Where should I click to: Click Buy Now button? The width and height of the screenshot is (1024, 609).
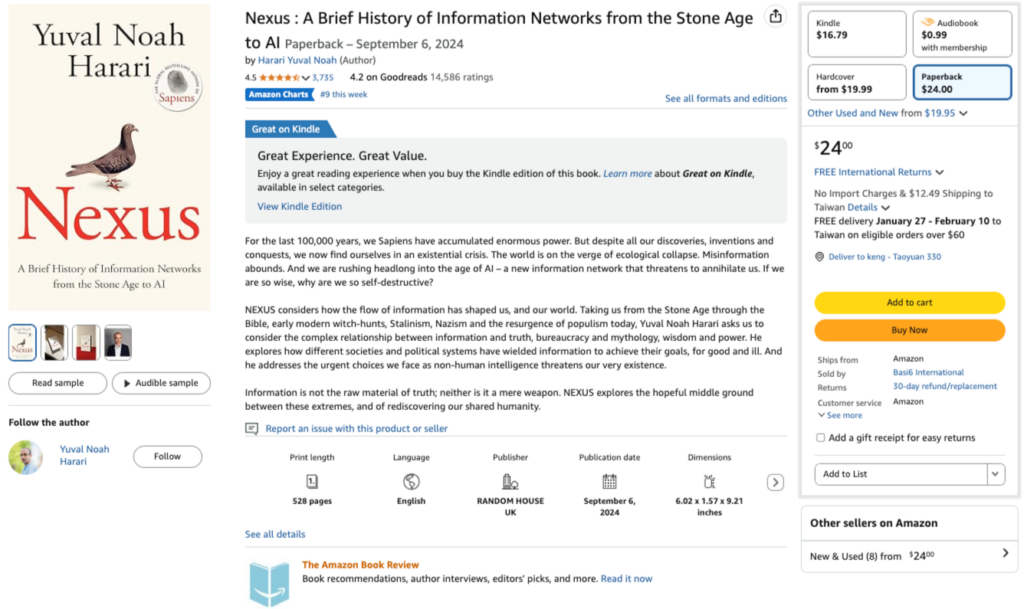click(909, 330)
